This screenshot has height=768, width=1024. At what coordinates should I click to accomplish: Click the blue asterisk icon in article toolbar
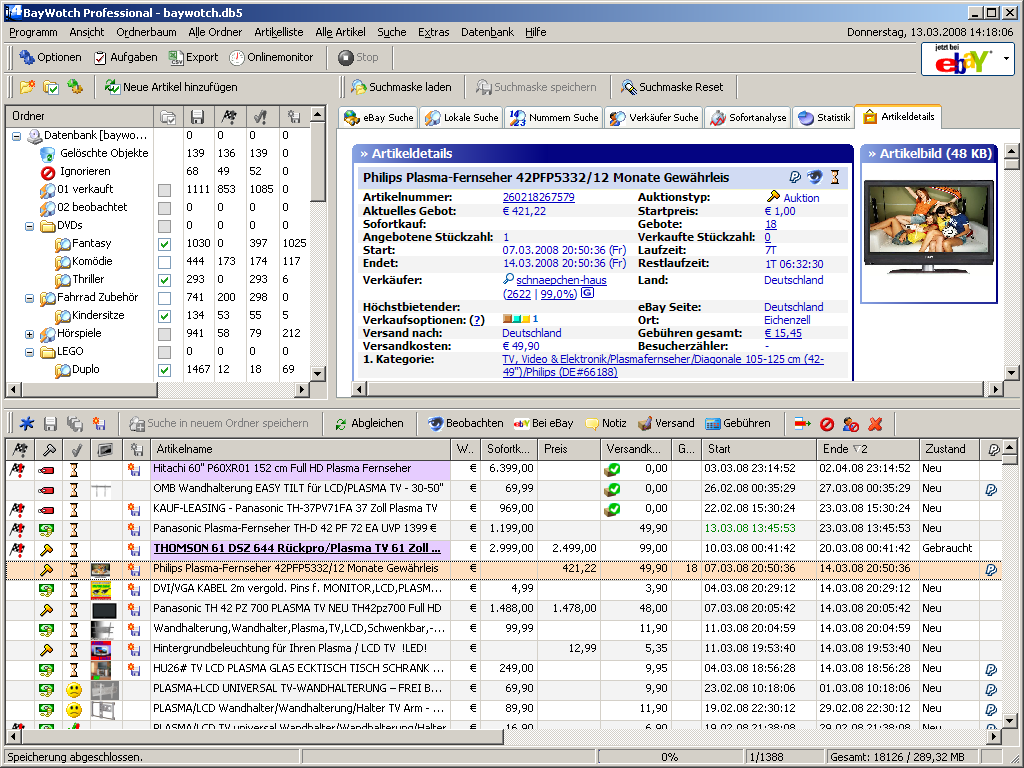[x=26, y=424]
